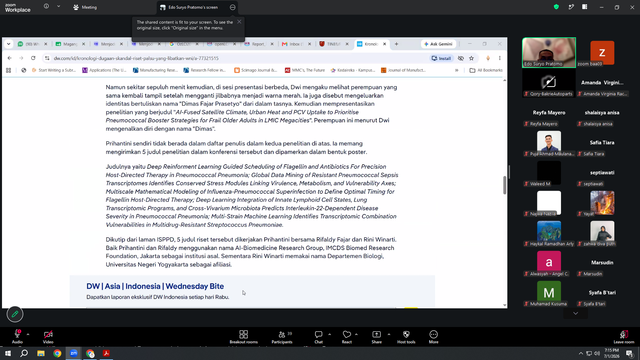This screenshot has width=640, height=360.
Task: Click the browser page vertical scrollbar thumb
Action: click(x=504, y=185)
